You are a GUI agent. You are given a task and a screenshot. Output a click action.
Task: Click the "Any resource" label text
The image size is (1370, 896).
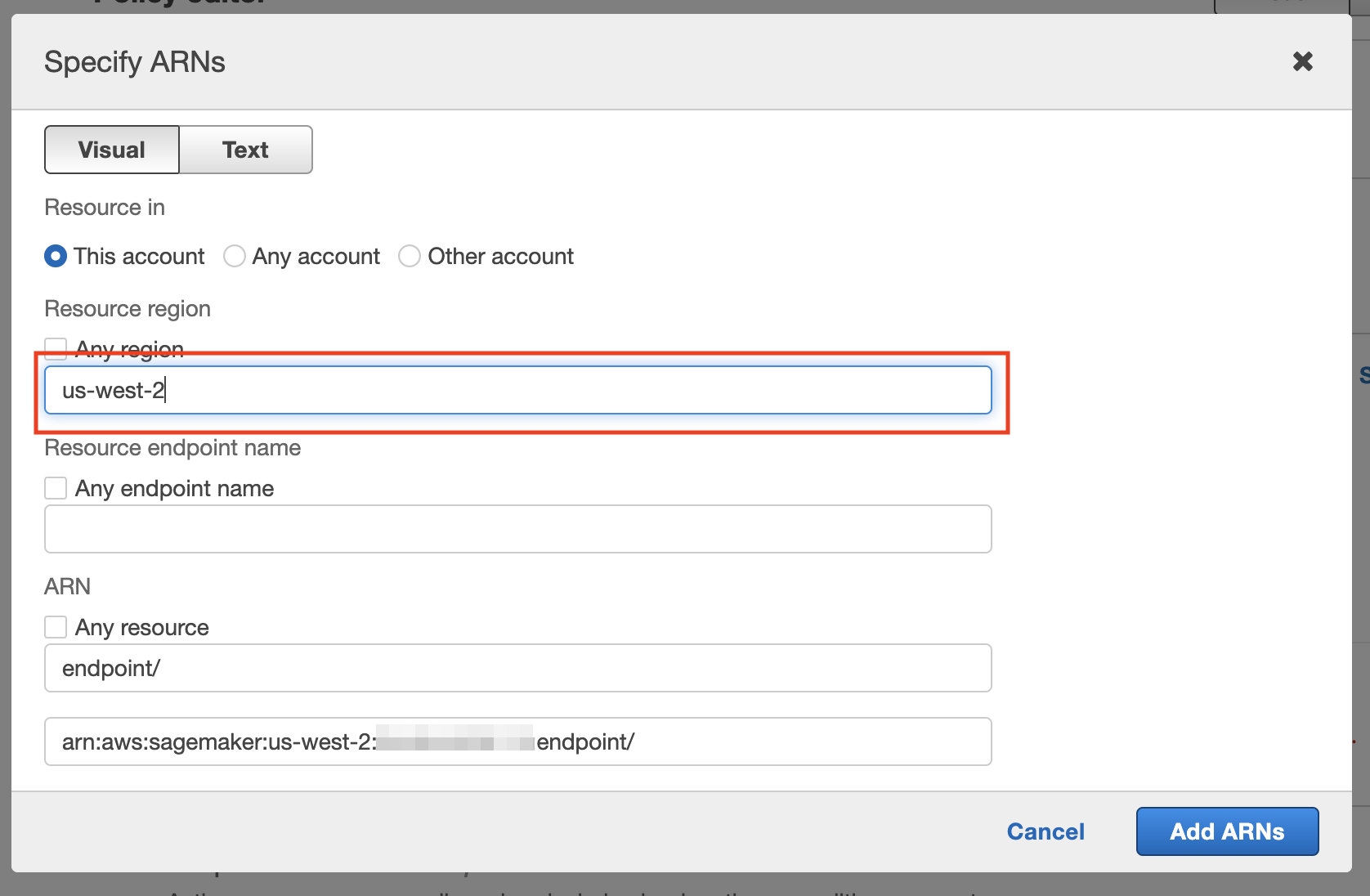(x=142, y=626)
